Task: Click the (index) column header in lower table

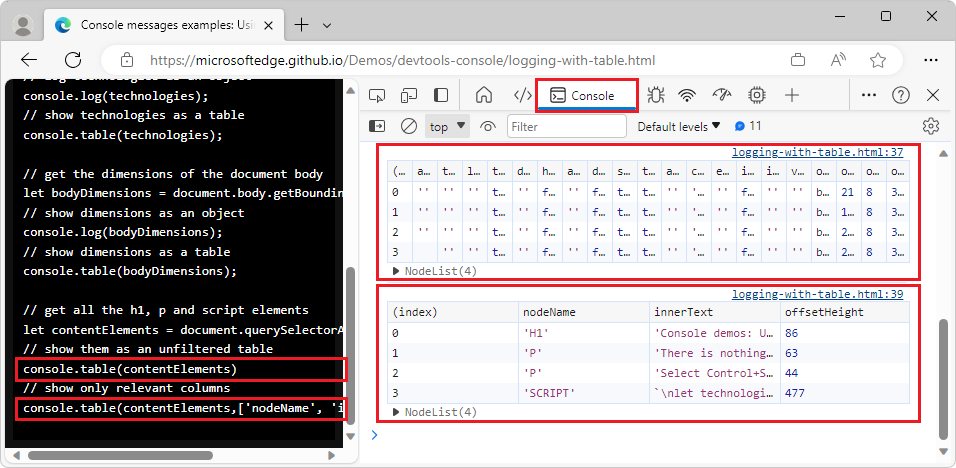Action: [453, 313]
